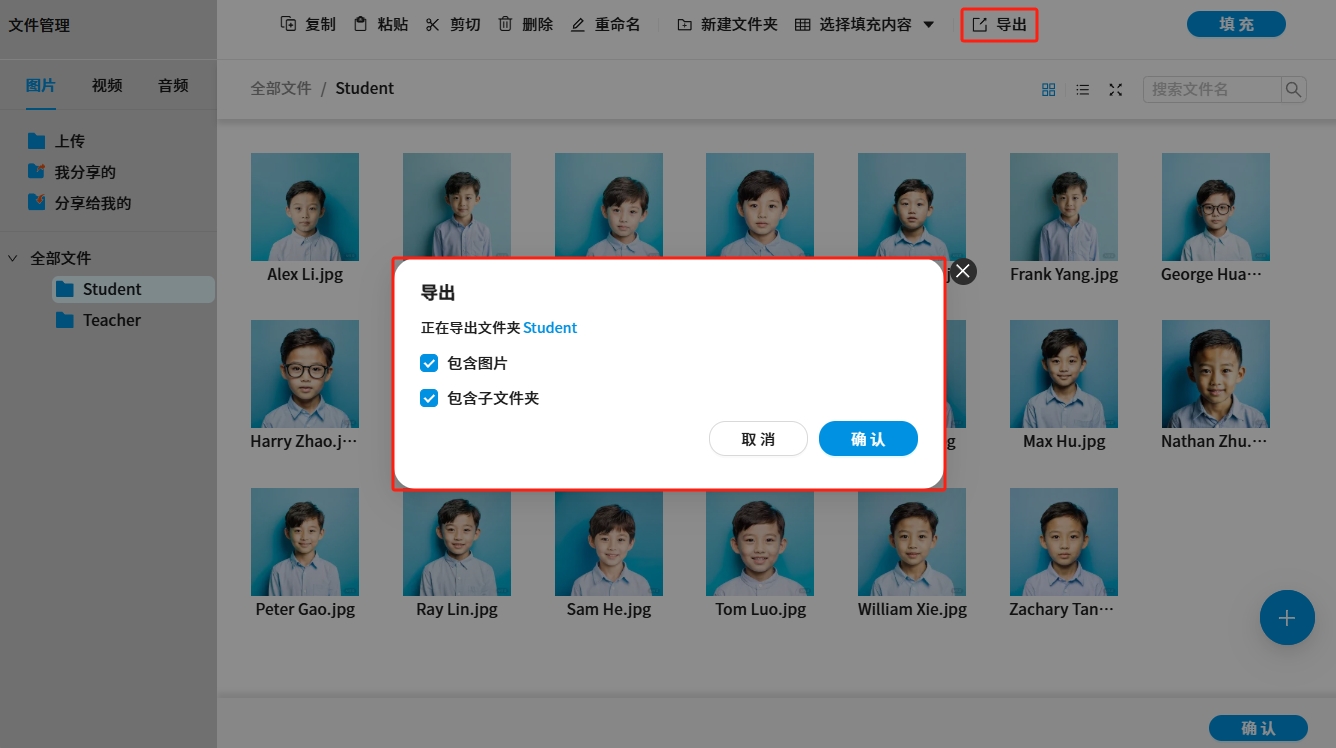
Task: Click the Cut (剪切) scissors icon
Action: (432, 24)
